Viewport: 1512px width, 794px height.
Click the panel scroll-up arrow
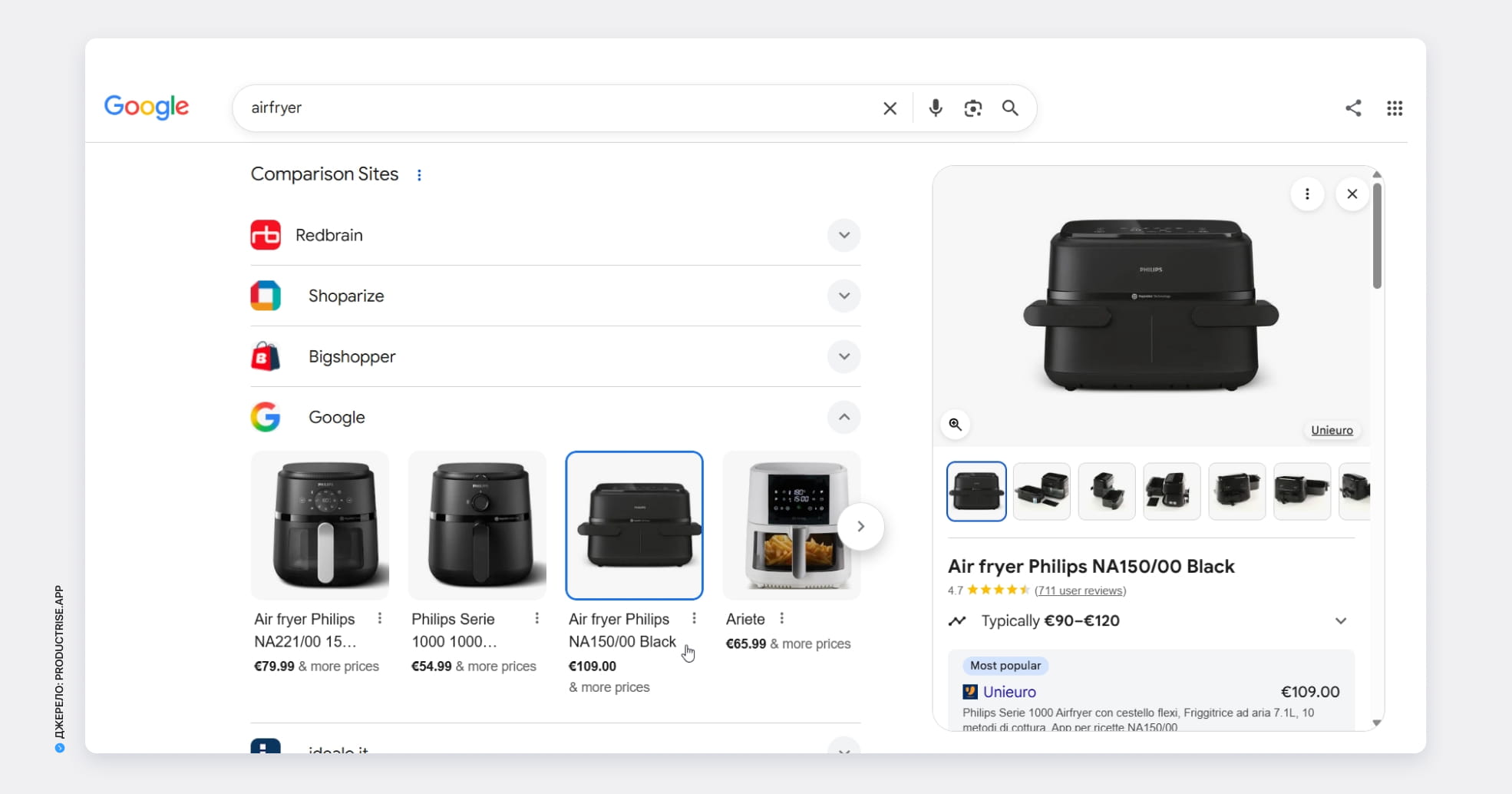point(1377,175)
